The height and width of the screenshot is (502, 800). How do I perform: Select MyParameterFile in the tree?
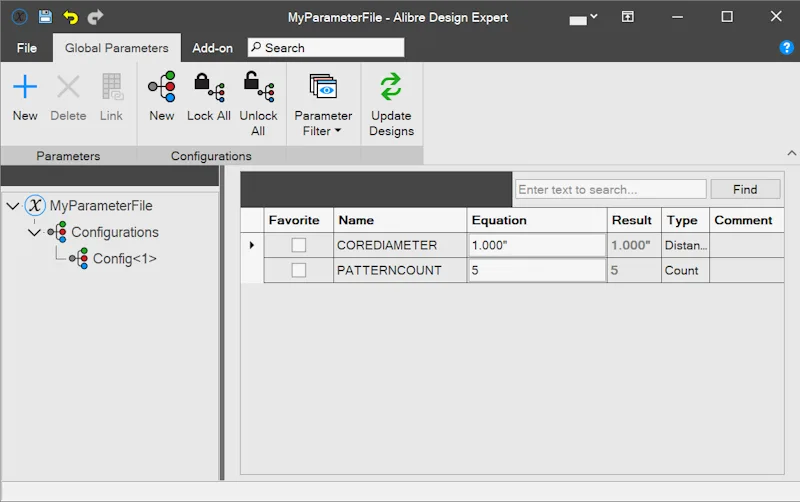[x=101, y=206]
